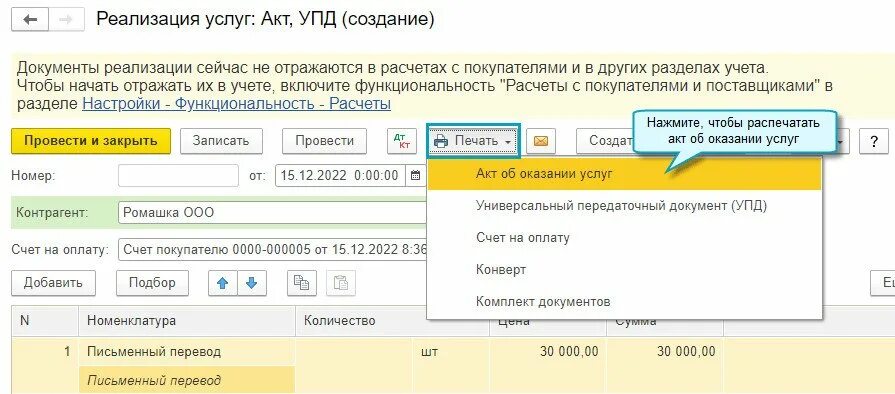Click the Провести и закрыть button
This screenshot has height=394, width=895.
pos(91,141)
